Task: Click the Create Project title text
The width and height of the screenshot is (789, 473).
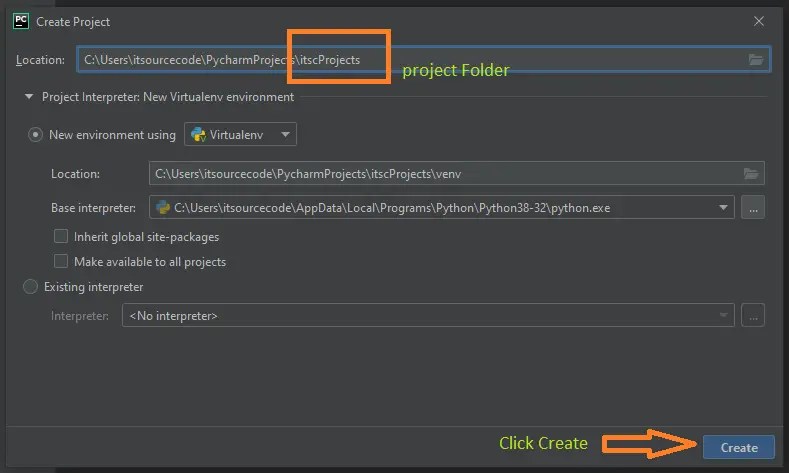Action: coord(73,22)
